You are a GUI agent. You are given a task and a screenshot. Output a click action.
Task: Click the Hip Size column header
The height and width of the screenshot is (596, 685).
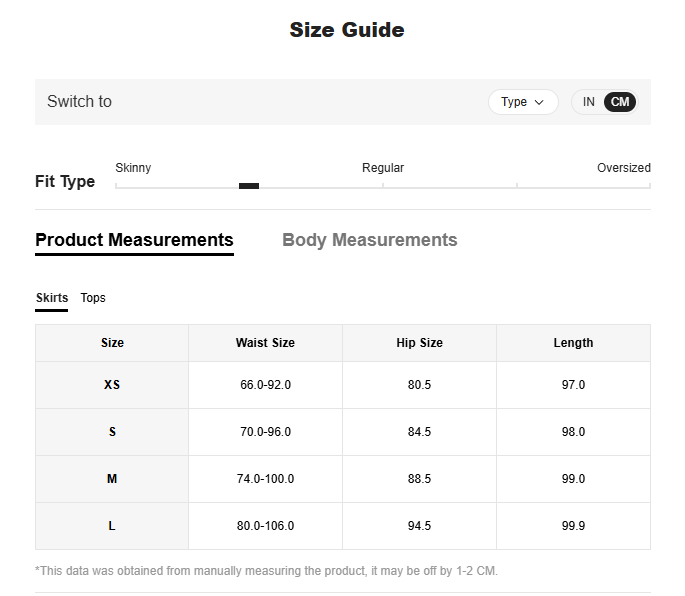pyautogui.click(x=419, y=343)
